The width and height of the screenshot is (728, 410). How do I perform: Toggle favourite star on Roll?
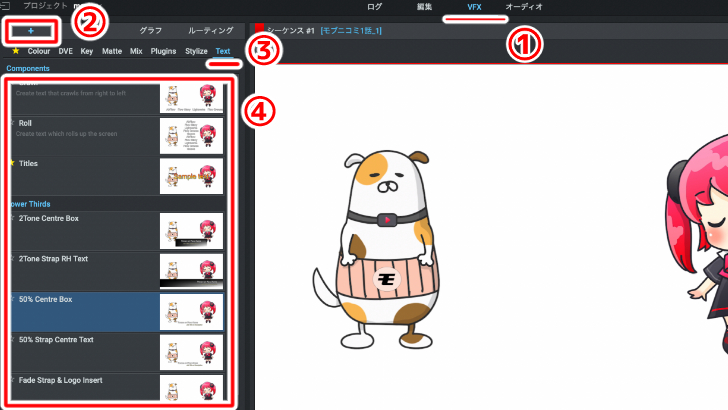coord(13,123)
